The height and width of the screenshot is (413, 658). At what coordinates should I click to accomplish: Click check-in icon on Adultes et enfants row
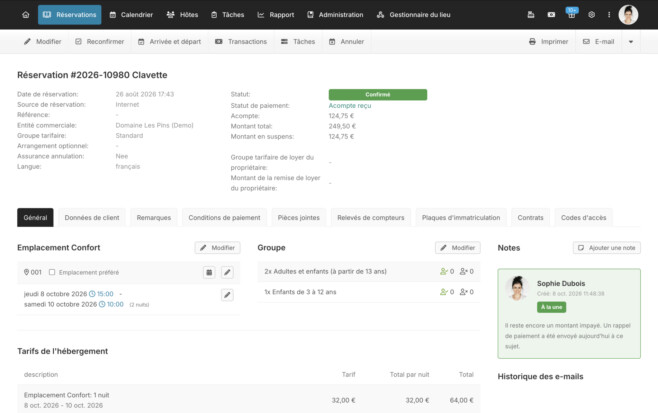click(444, 272)
